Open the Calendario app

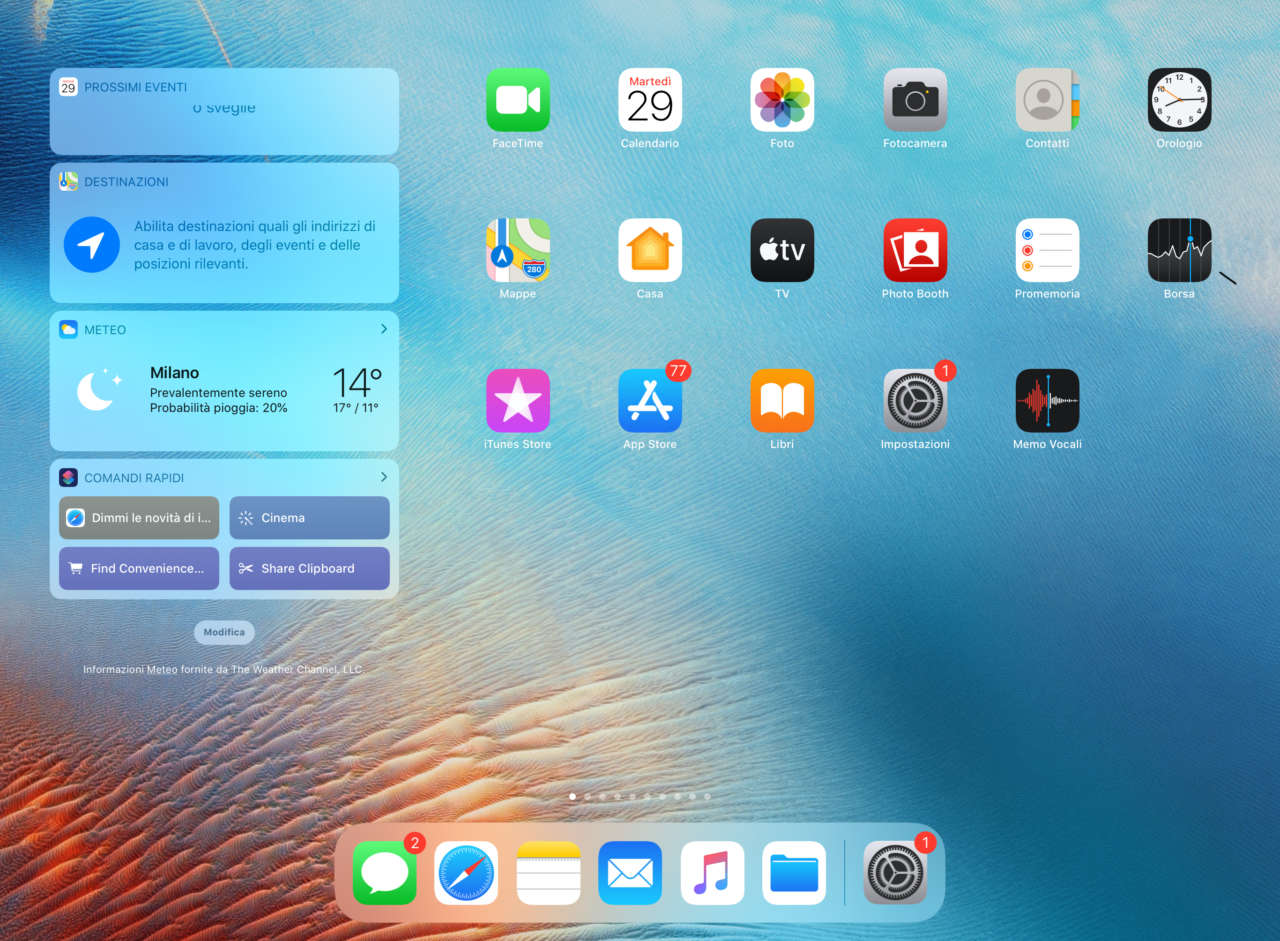[x=650, y=100]
